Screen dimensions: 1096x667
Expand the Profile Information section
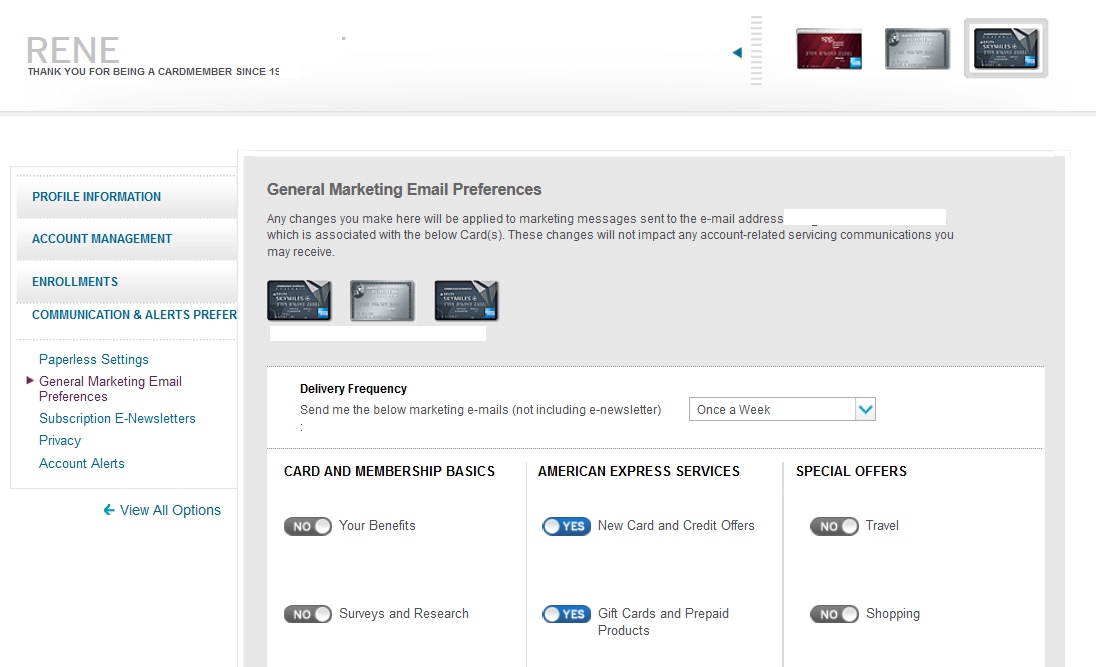[x=97, y=197]
